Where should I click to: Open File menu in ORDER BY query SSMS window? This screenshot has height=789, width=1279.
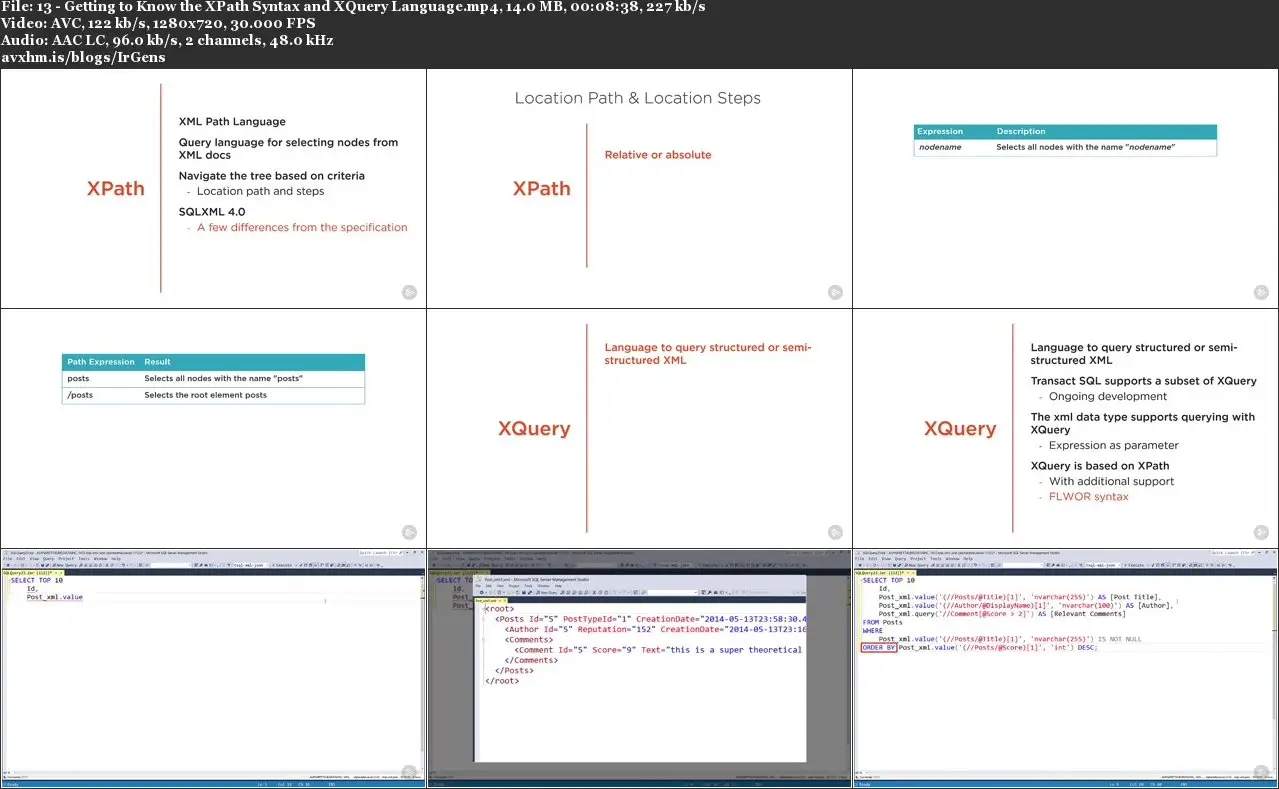pyautogui.click(x=859, y=559)
